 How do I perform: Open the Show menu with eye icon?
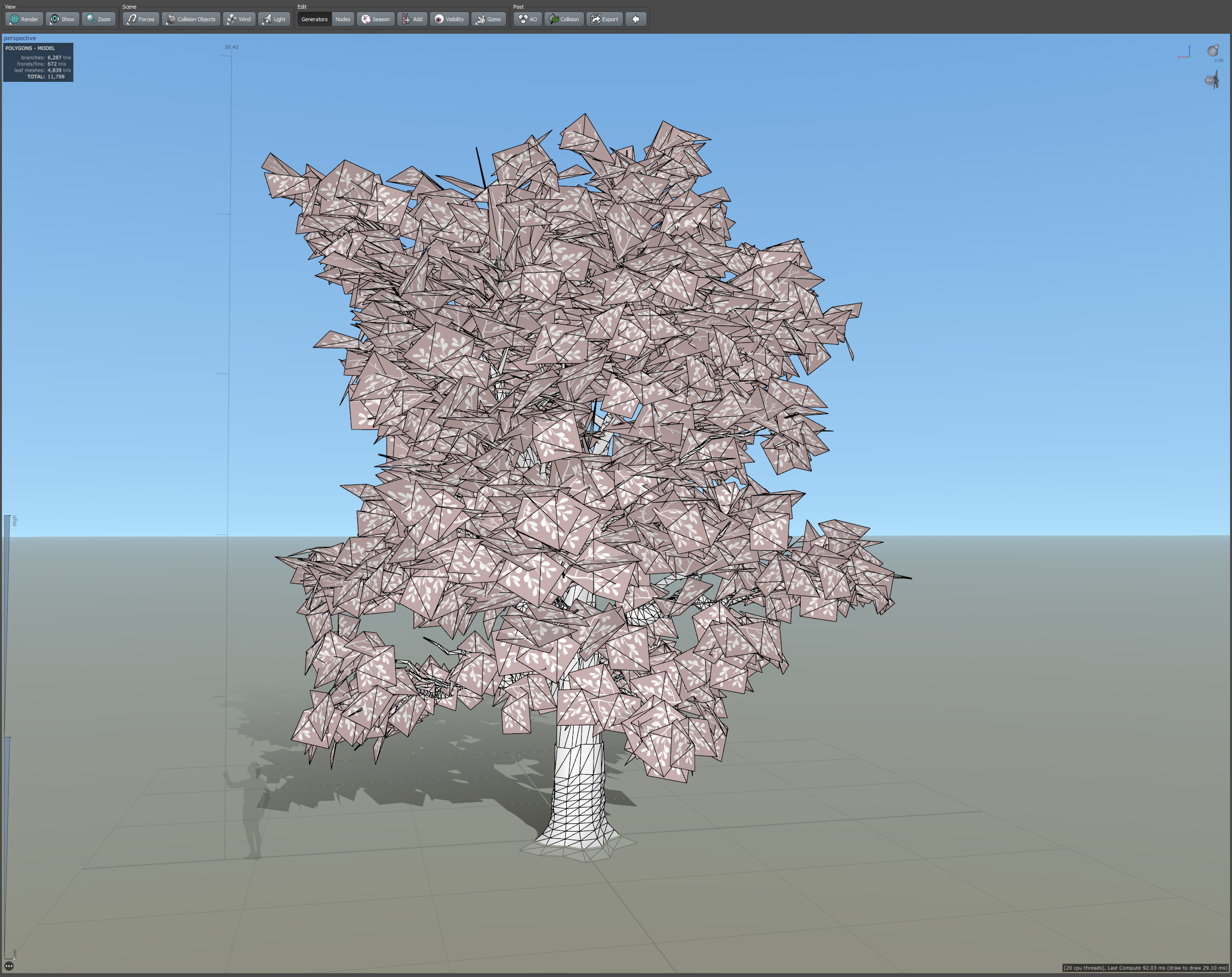coord(62,19)
